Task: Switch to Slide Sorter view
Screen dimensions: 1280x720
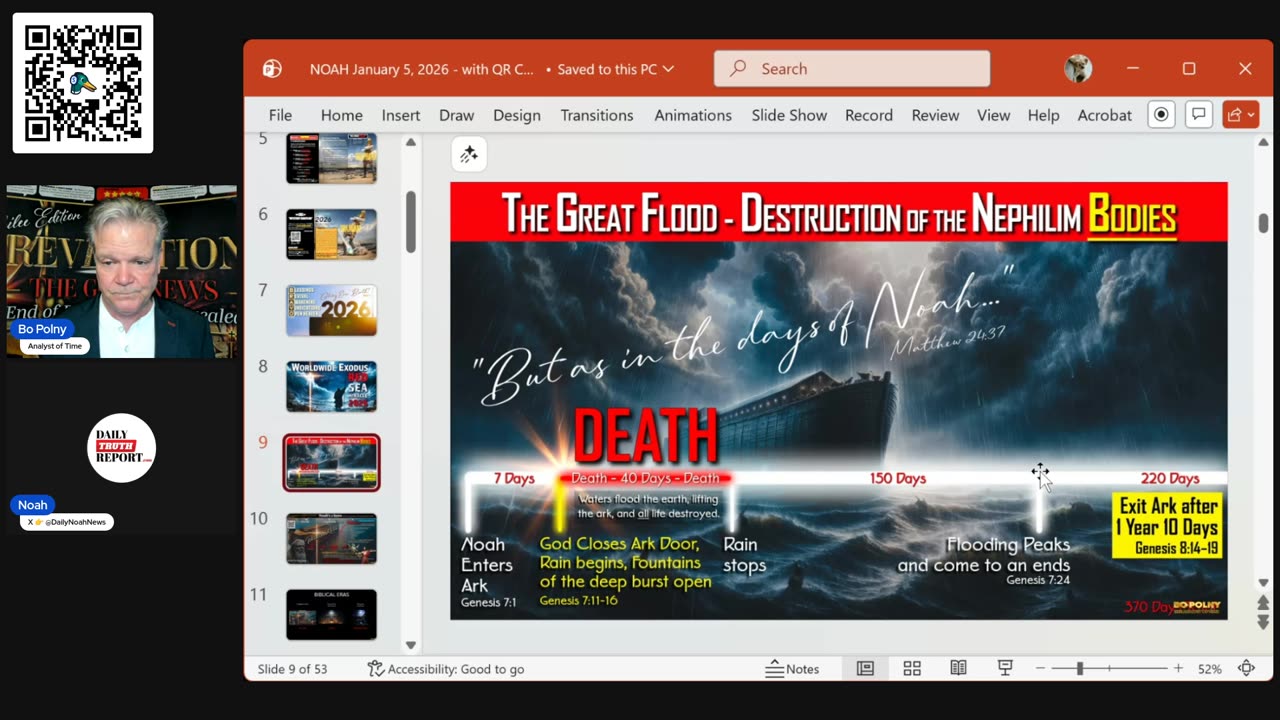Action: click(x=912, y=669)
